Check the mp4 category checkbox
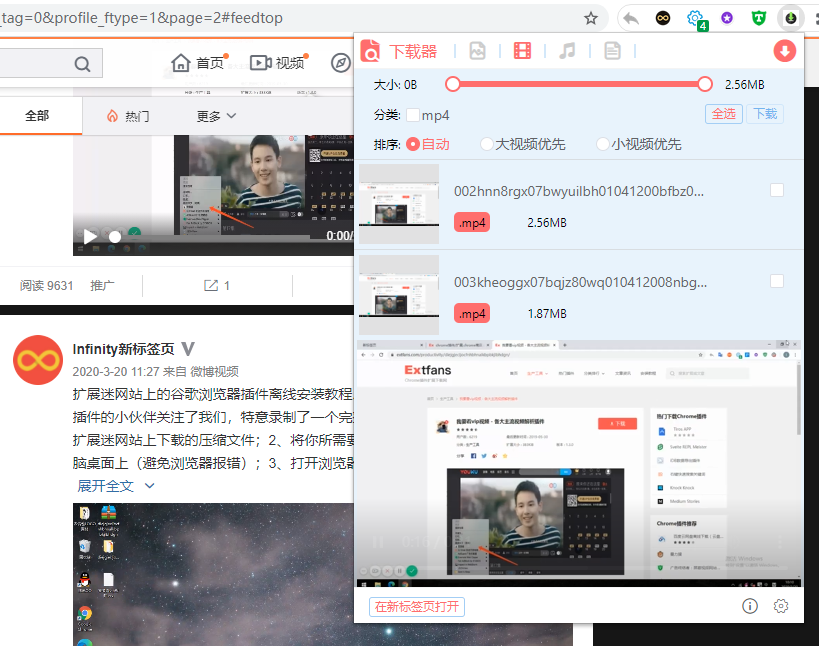819x646 pixels. point(413,114)
